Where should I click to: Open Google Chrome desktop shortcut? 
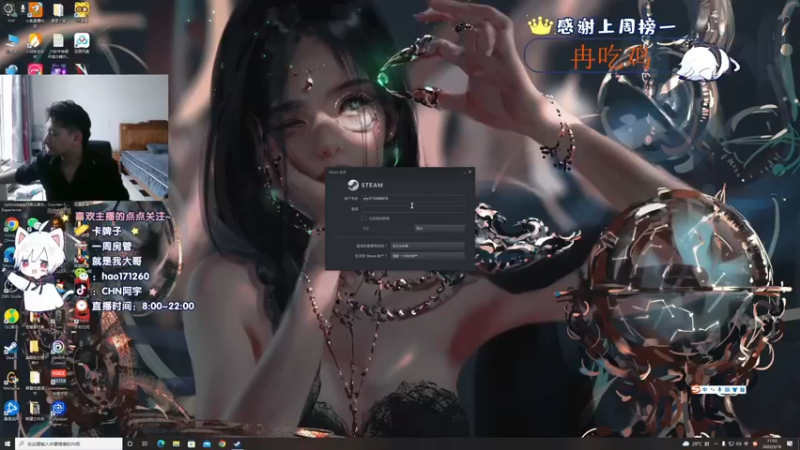click(x=11, y=225)
